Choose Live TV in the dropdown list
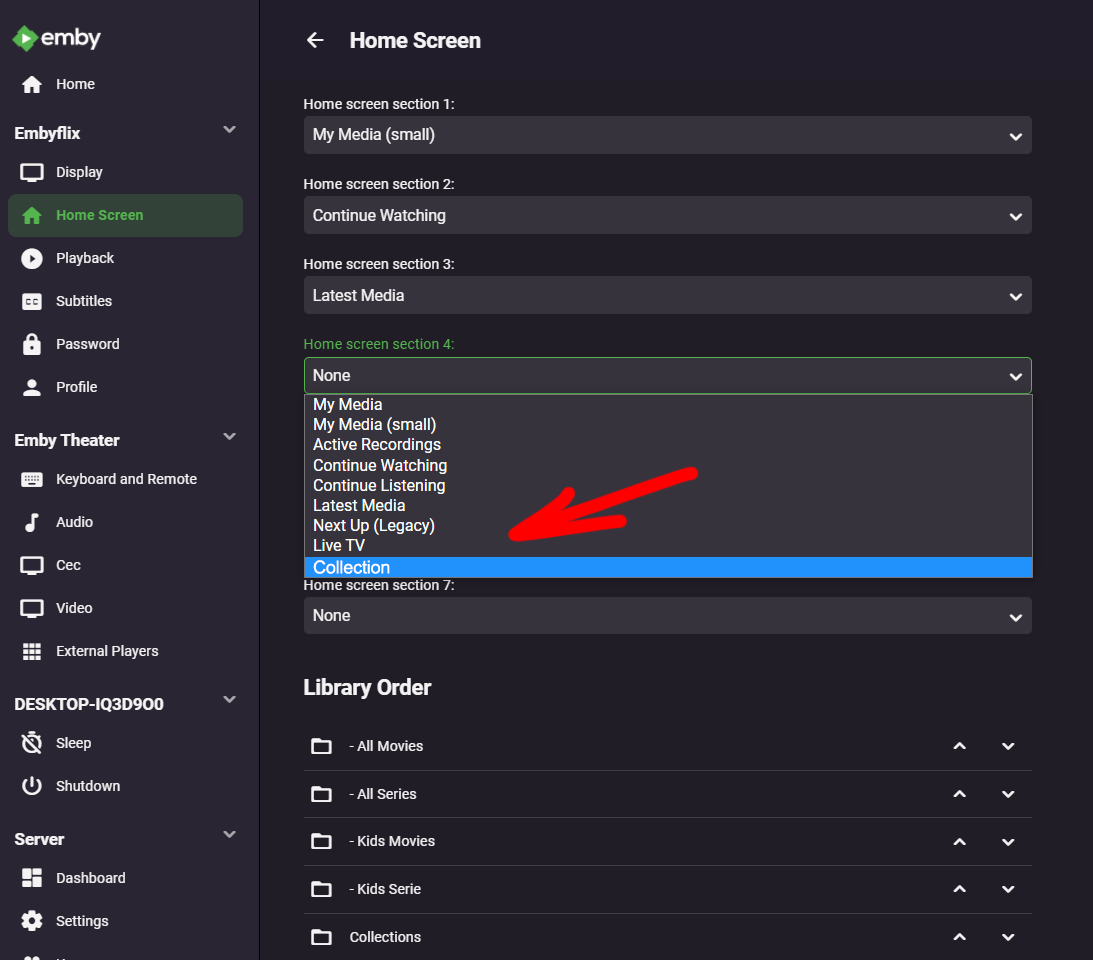The width and height of the screenshot is (1093, 960). click(339, 545)
